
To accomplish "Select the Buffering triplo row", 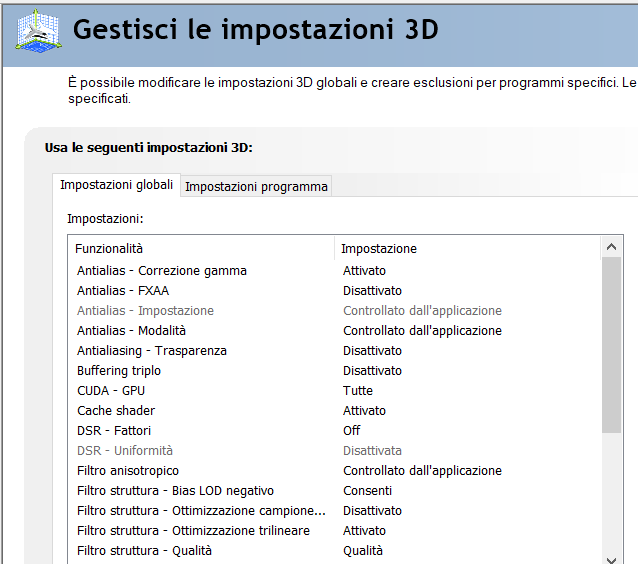I will 334,370.
